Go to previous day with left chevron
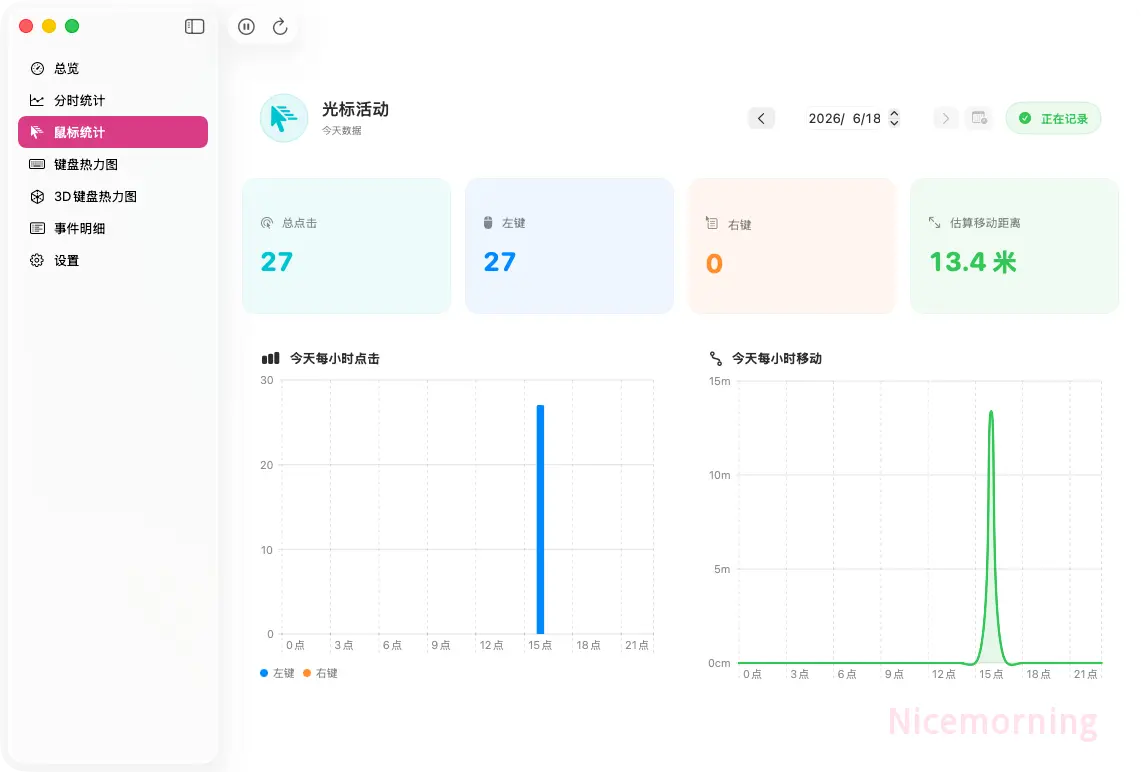The width and height of the screenshot is (1143, 772). click(761, 118)
